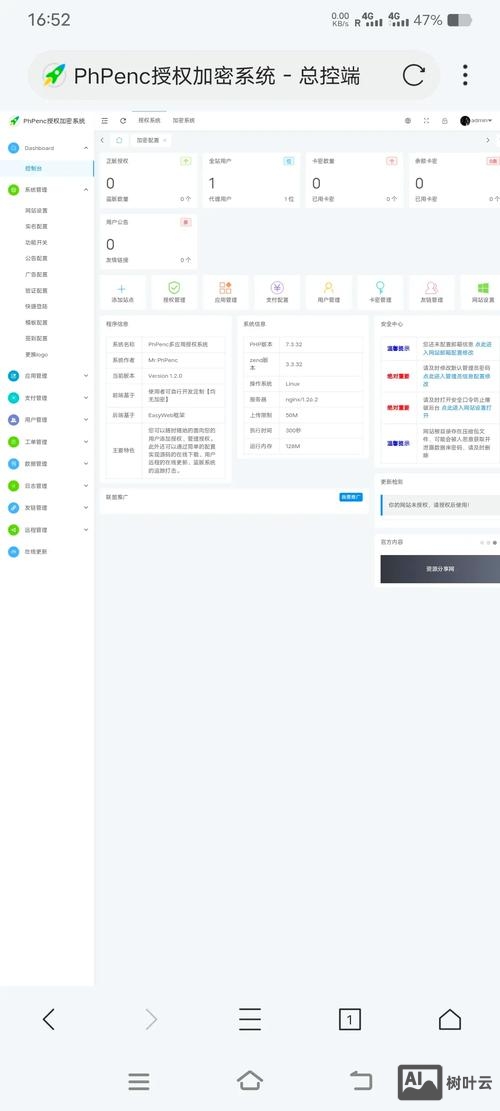Click the blue 我要推广 button
Viewport: 500px width, 1111px height.
[351, 497]
